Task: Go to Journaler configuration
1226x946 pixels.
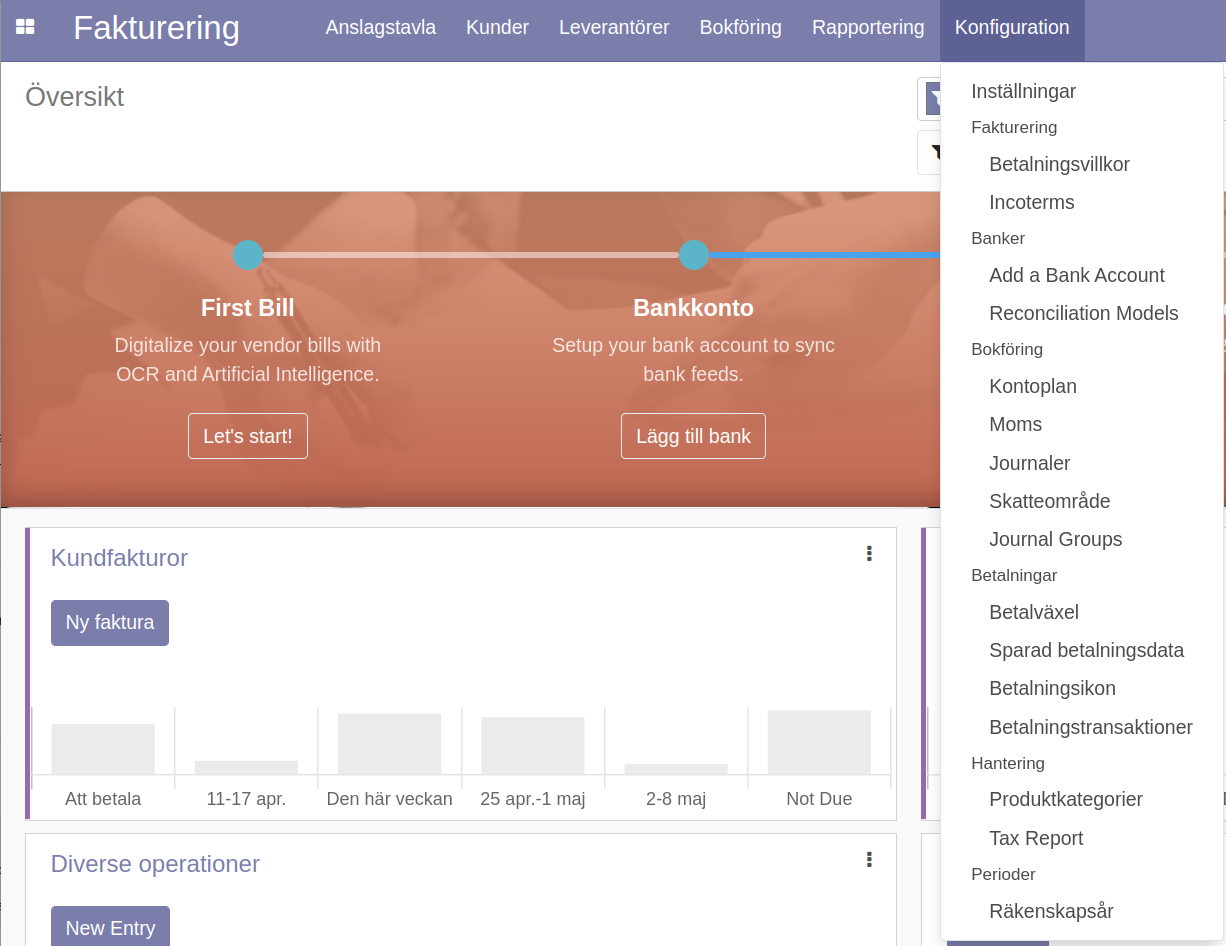Action: pyautogui.click(x=1029, y=463)
